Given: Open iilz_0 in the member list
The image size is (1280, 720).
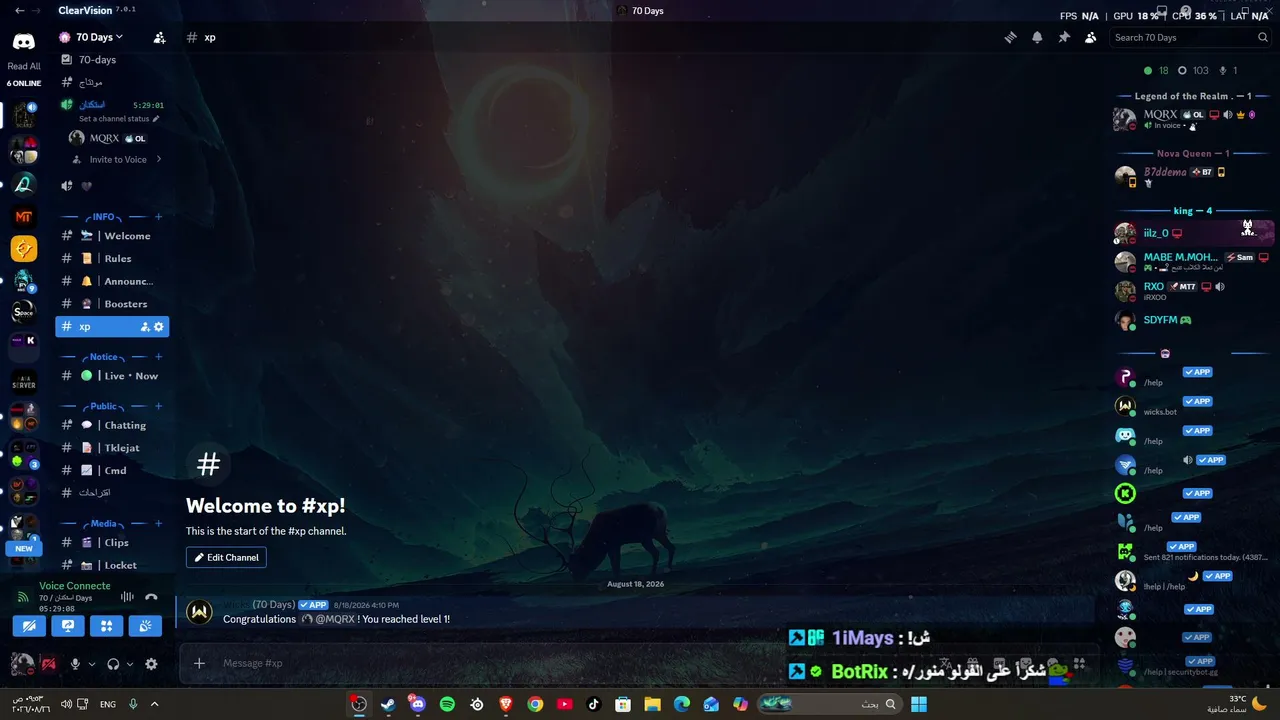Looking at the screenshot, I should tap(1192, 233).
